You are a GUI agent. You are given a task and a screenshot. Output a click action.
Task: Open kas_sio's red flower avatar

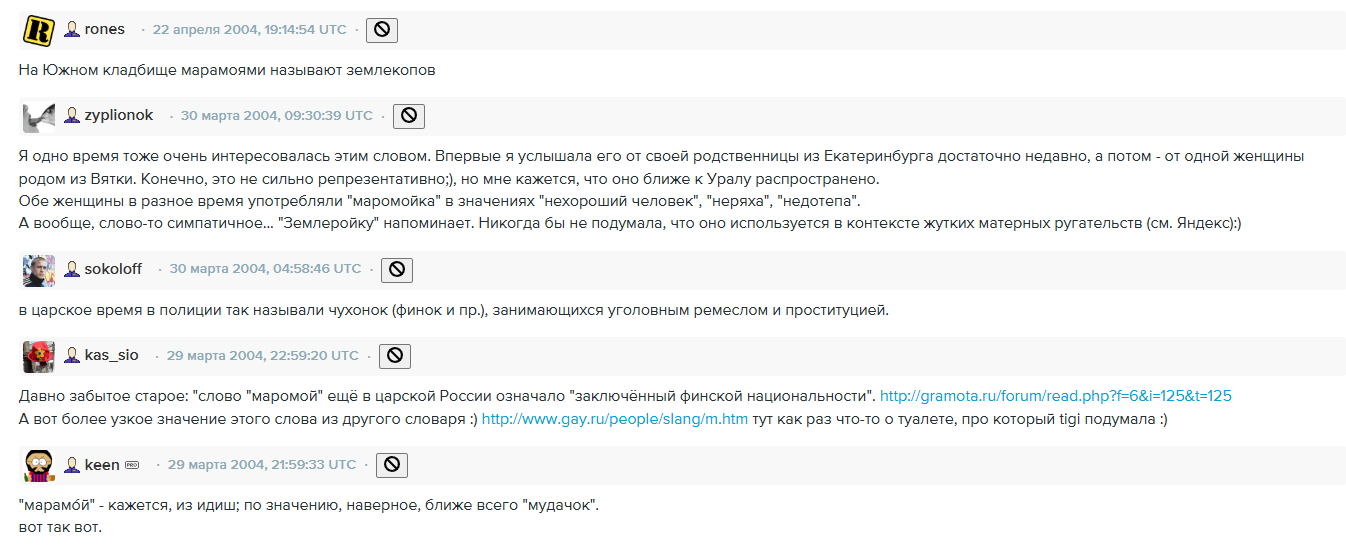pos(38,357)
